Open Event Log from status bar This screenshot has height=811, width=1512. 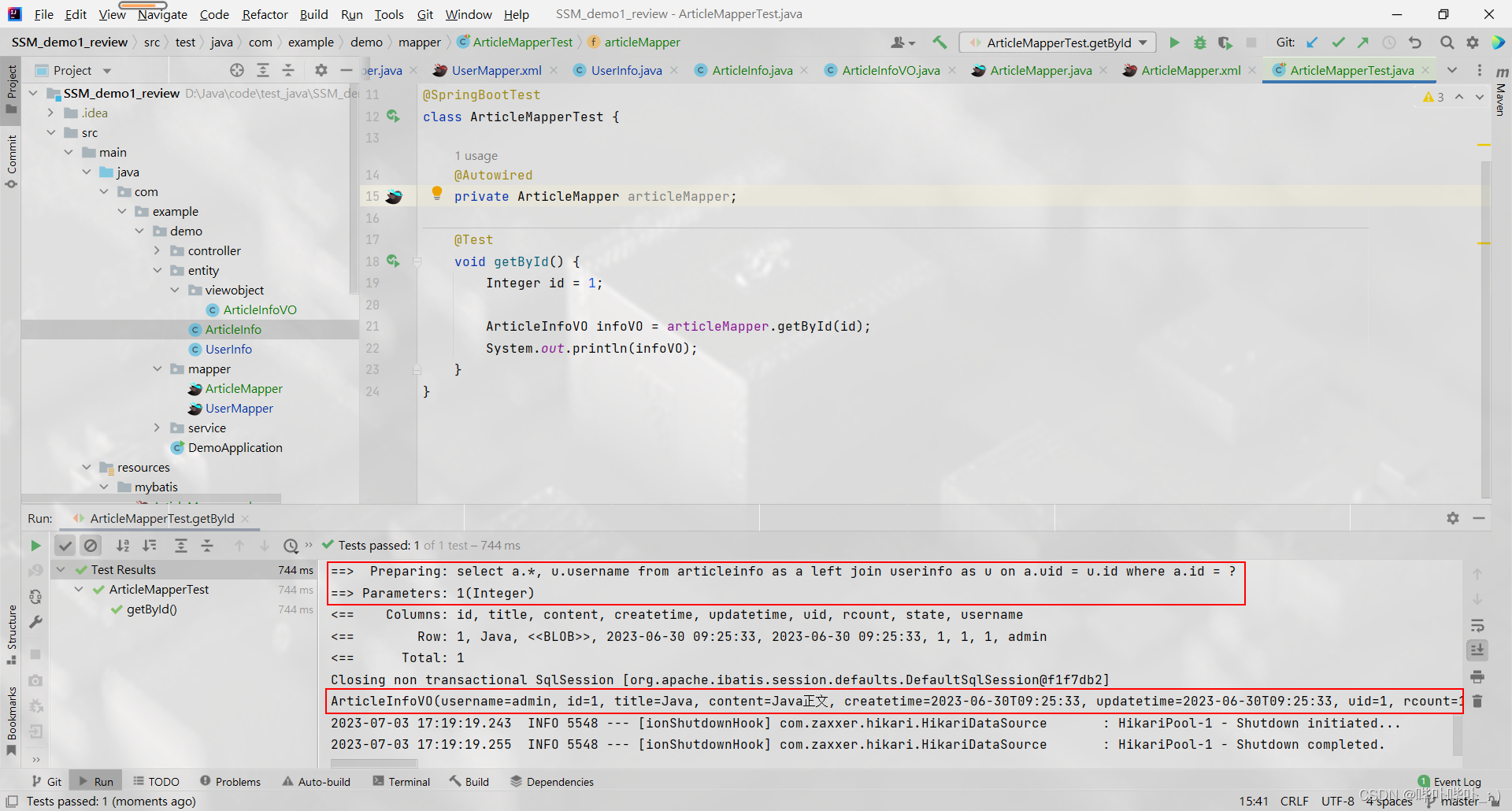tap(1450, 782)
